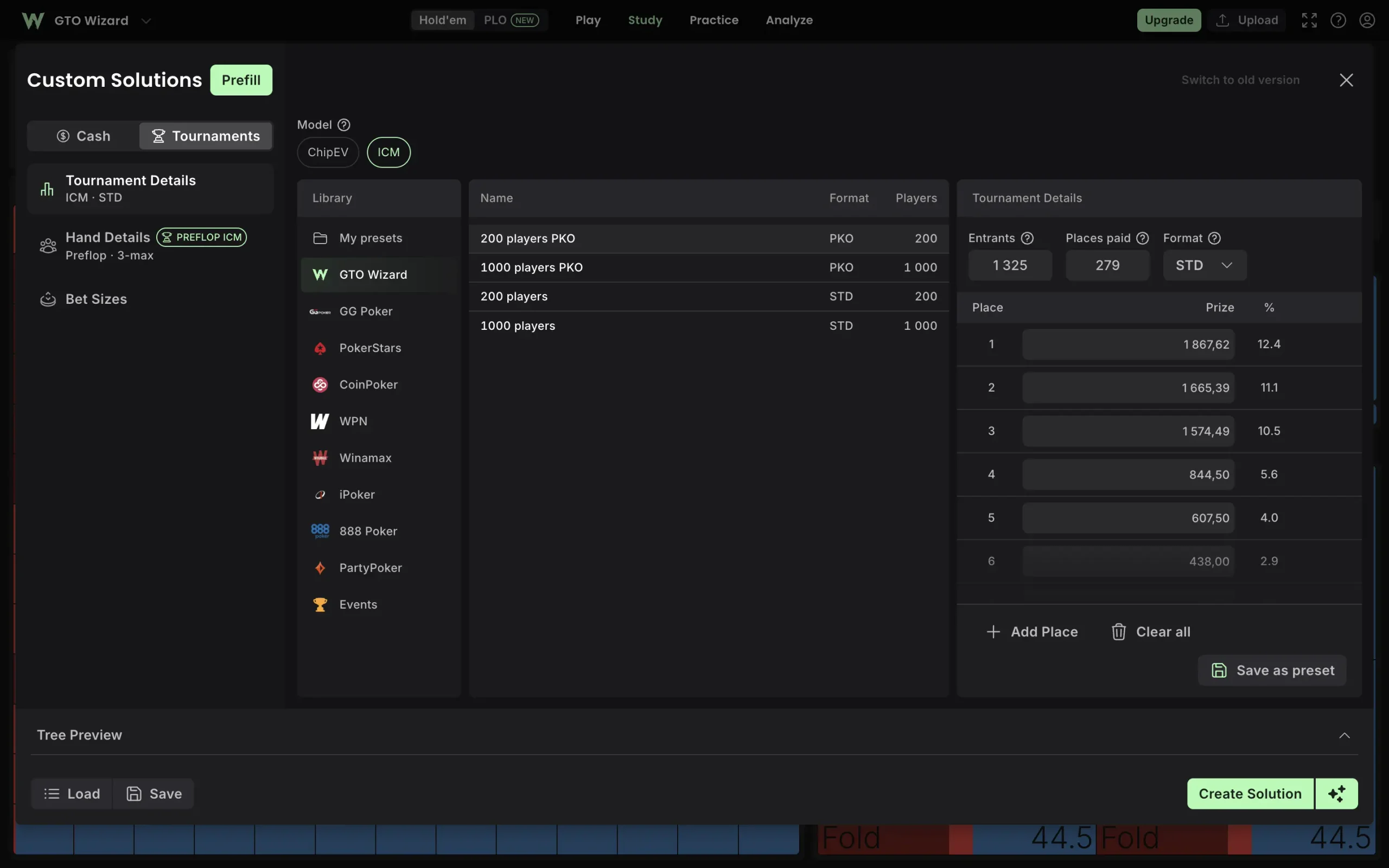This screenshot has height=868, width=1389.
Task: Expand the GTO Wizard top-left menu chevron
Action: point(146,21)
